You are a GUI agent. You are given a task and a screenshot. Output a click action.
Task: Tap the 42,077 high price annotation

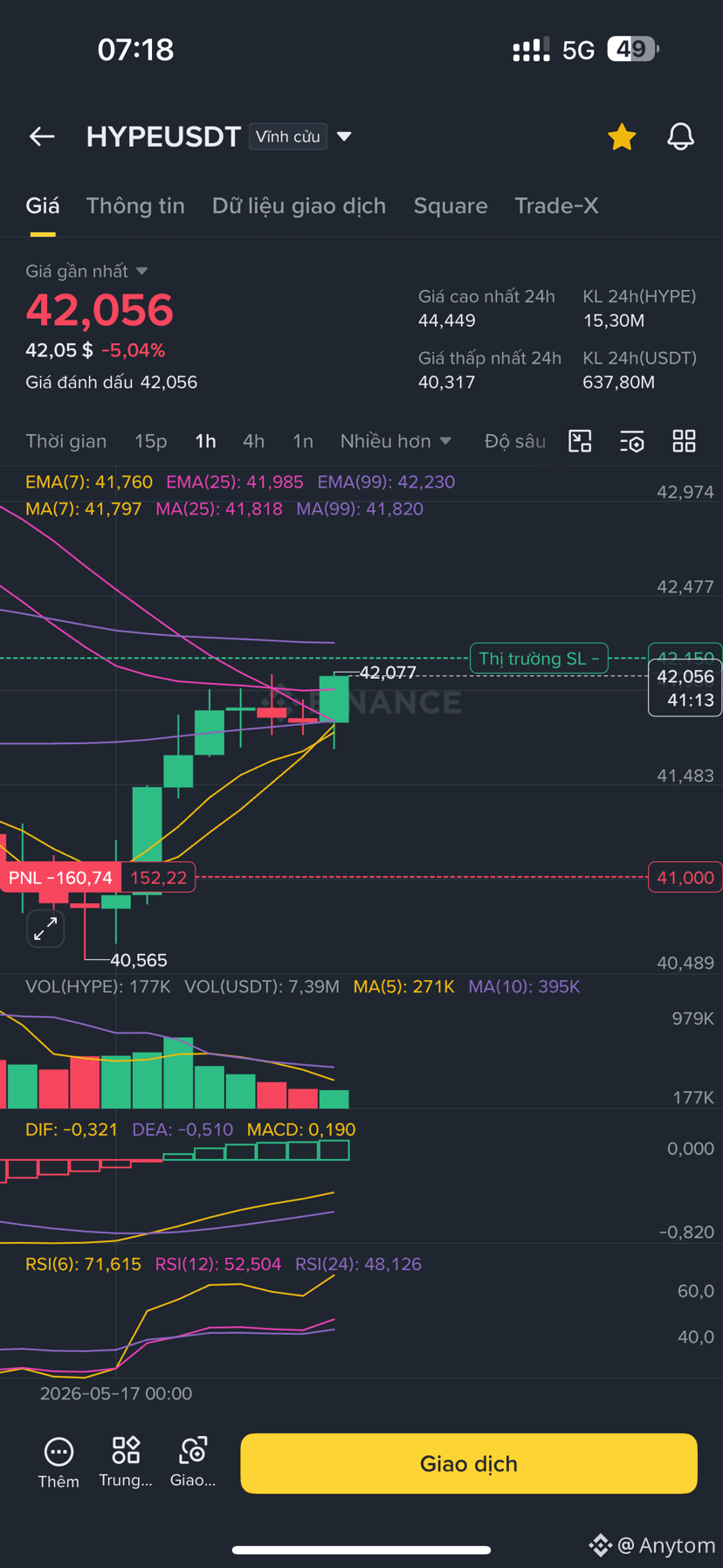pos(388,673)
